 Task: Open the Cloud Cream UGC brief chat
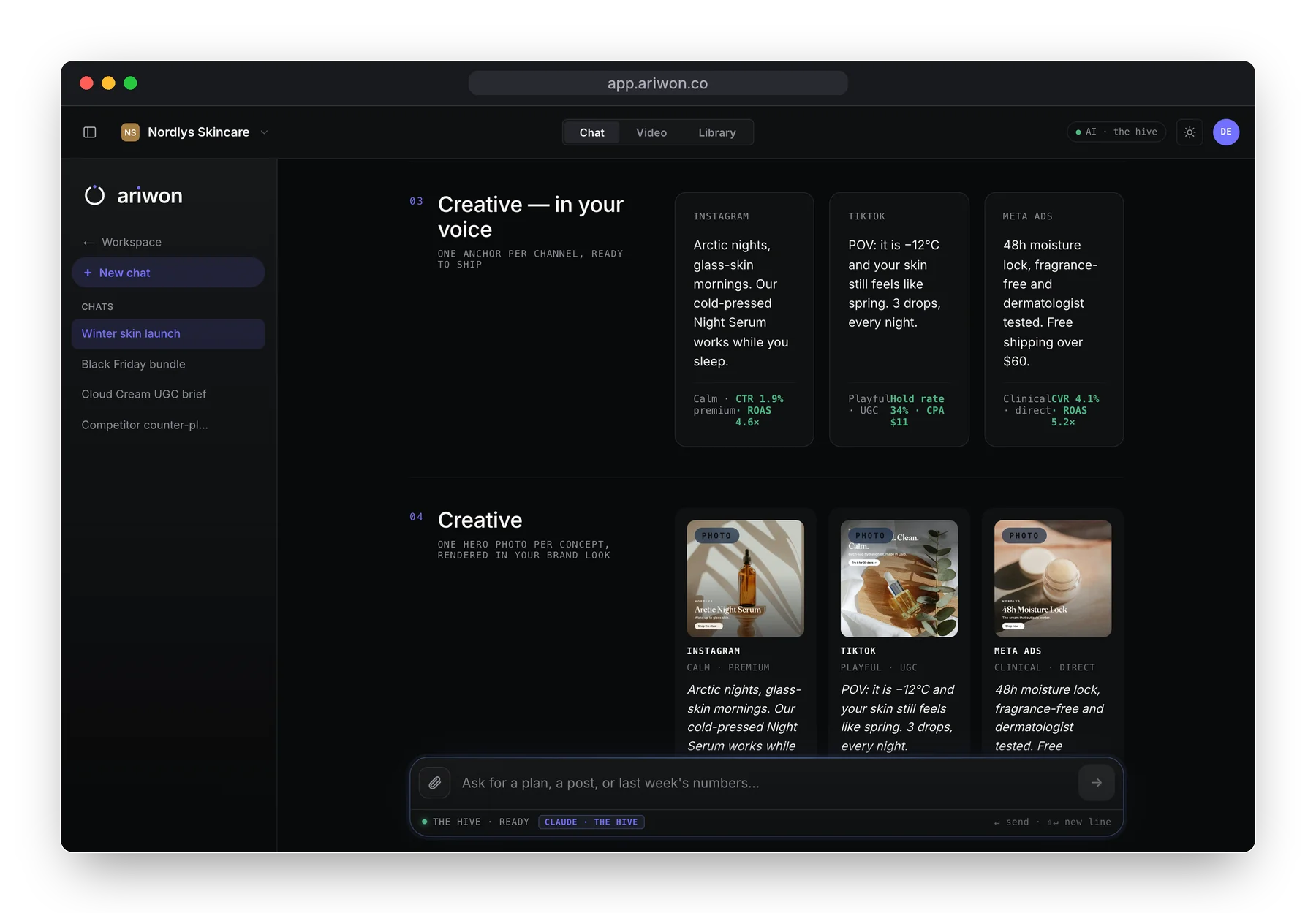tap(168, 394)
